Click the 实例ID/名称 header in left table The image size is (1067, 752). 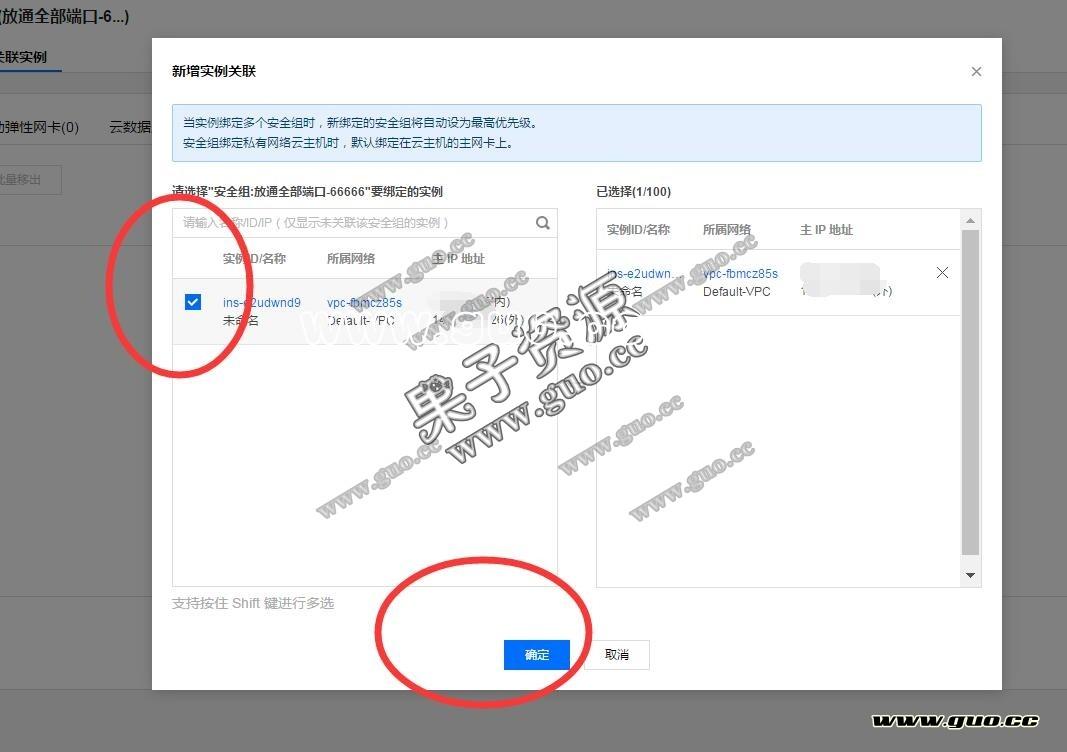254,258
